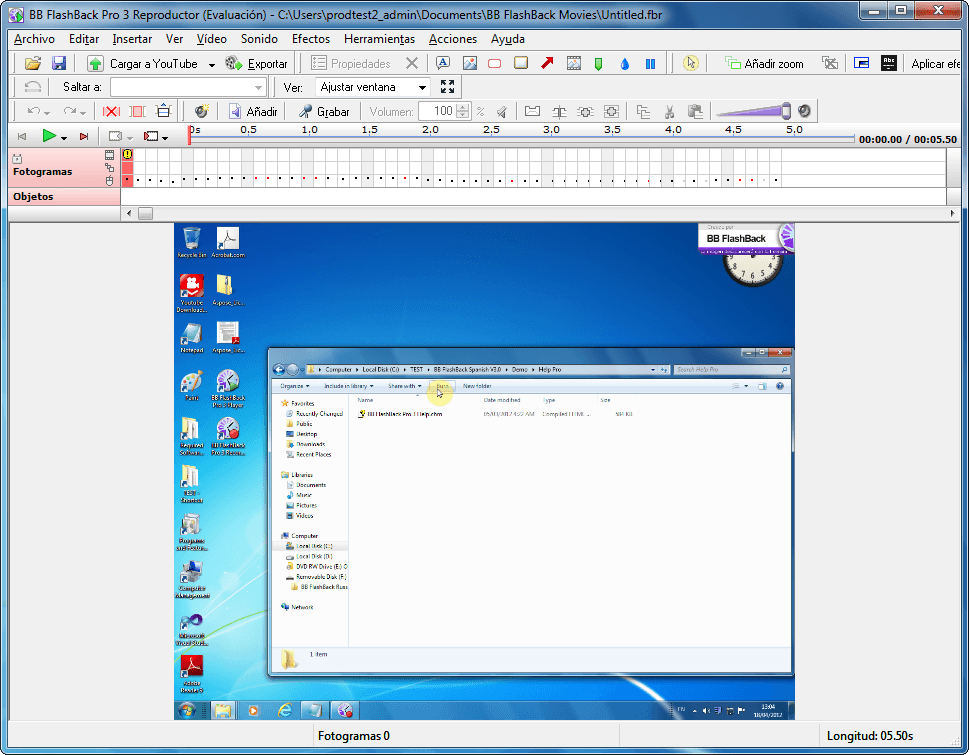The width and height of the screenshot is (969, 755).
Task: Click the Windows Start orb in recorded desktop
Action: pos(187,711)
